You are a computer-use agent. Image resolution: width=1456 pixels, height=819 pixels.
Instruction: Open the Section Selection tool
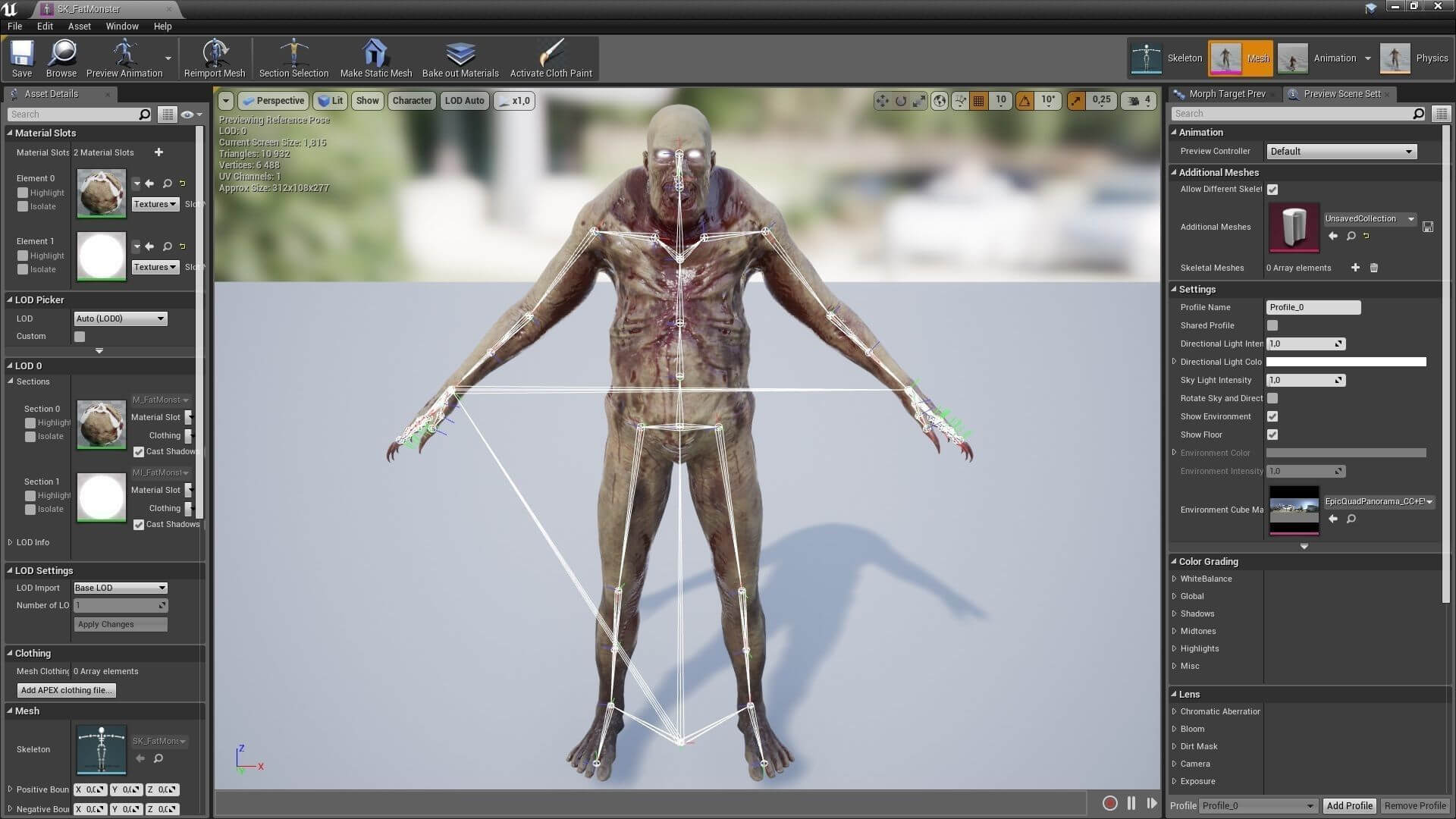tap(293, 58)
